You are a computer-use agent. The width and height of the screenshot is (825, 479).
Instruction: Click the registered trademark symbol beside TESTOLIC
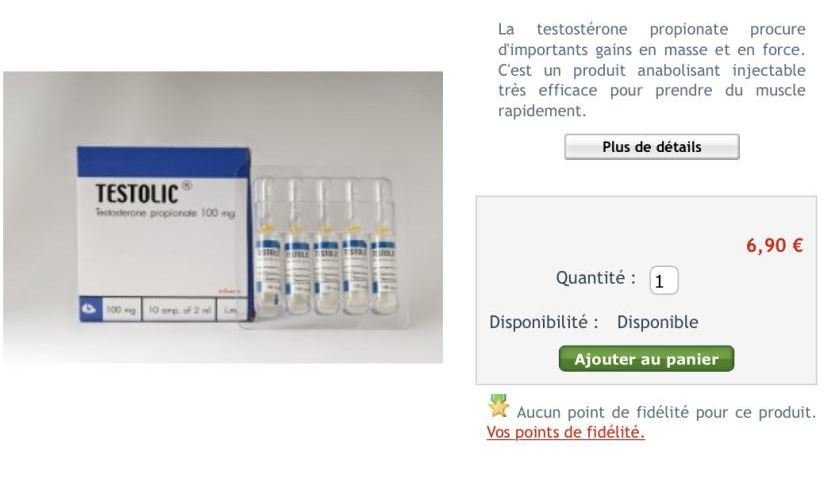tap(187, 185)
